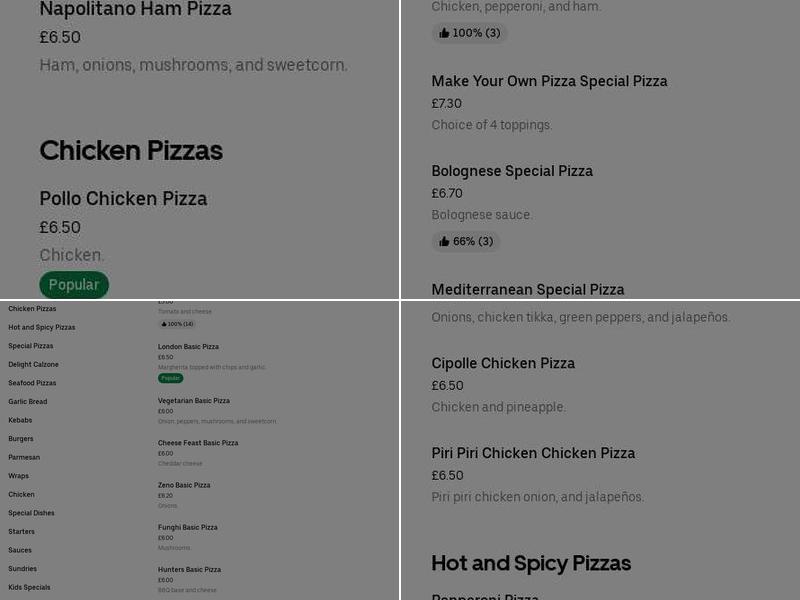Viewport: 800px width, 600px height.
Task: Open the Kids Specials section
Action: [x=30, y=587]
